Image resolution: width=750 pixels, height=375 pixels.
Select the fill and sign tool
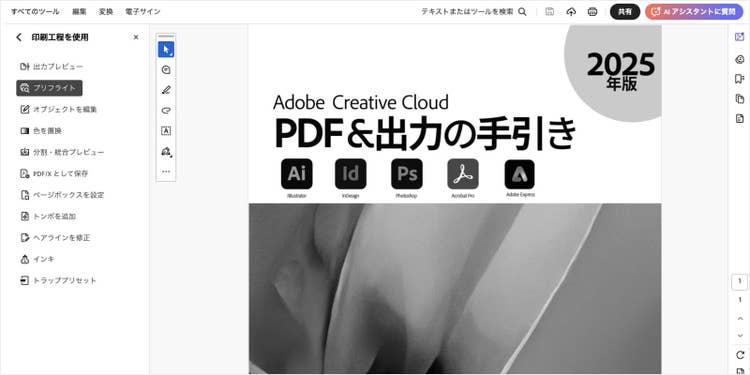click(166, 151)
